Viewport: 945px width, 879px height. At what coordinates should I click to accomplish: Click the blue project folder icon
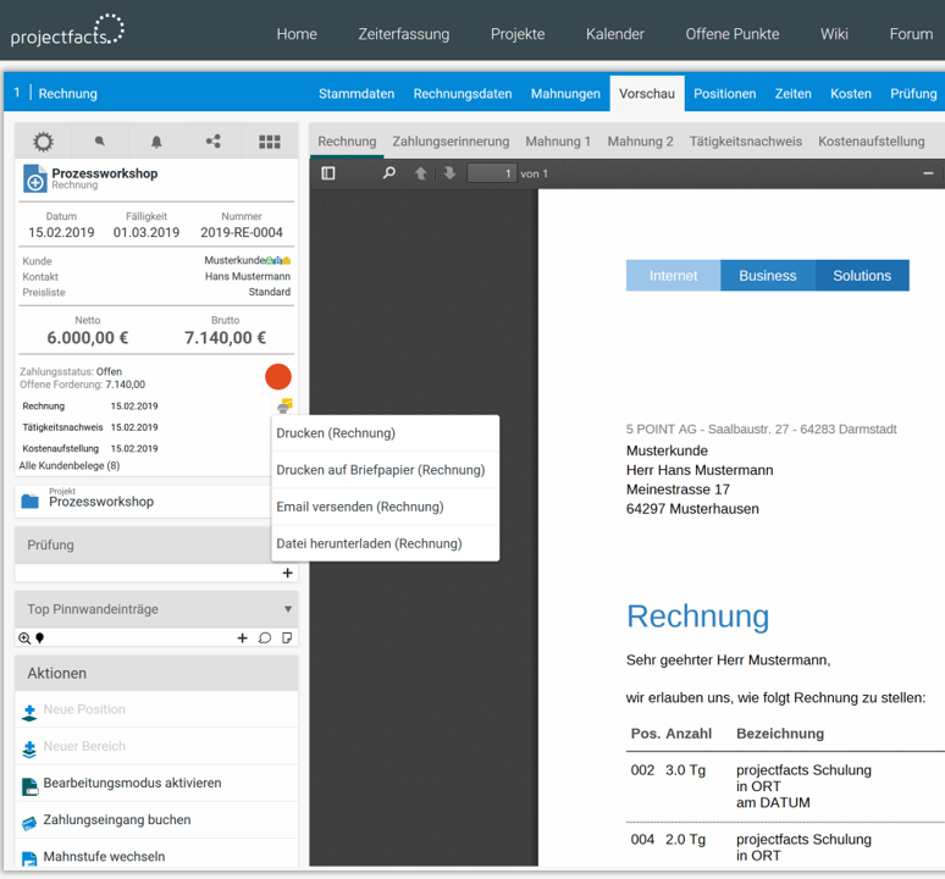(30, 501)
